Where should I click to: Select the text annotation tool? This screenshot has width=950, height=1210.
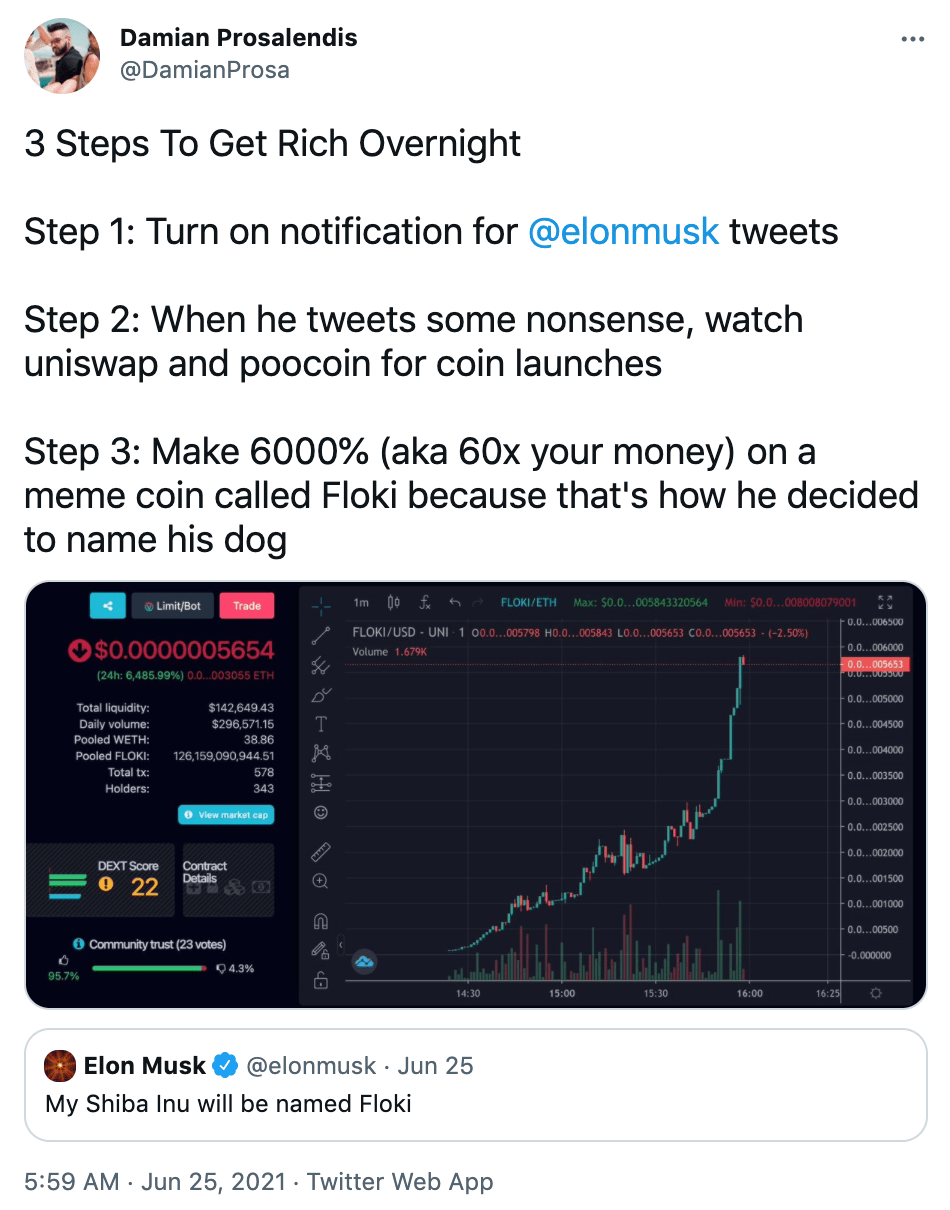321,724
